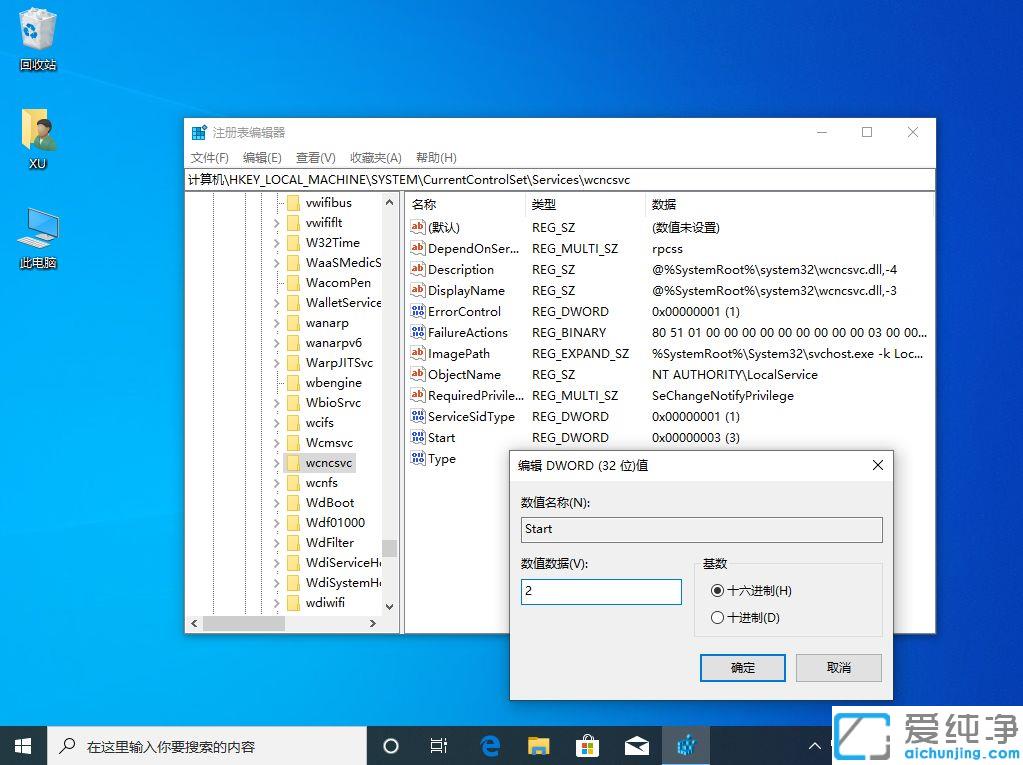Click the Microsoft Store taskbar icon
Screen dimensions: 1023x765
pyautogui.click(x=587, y=745)
